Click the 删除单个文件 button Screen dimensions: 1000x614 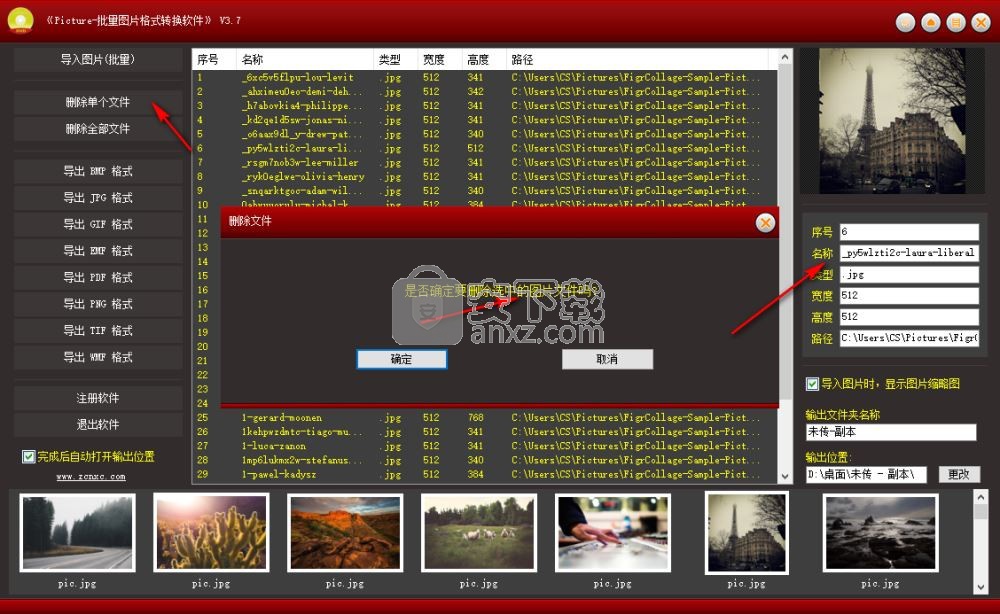click(x=98, y=102)
